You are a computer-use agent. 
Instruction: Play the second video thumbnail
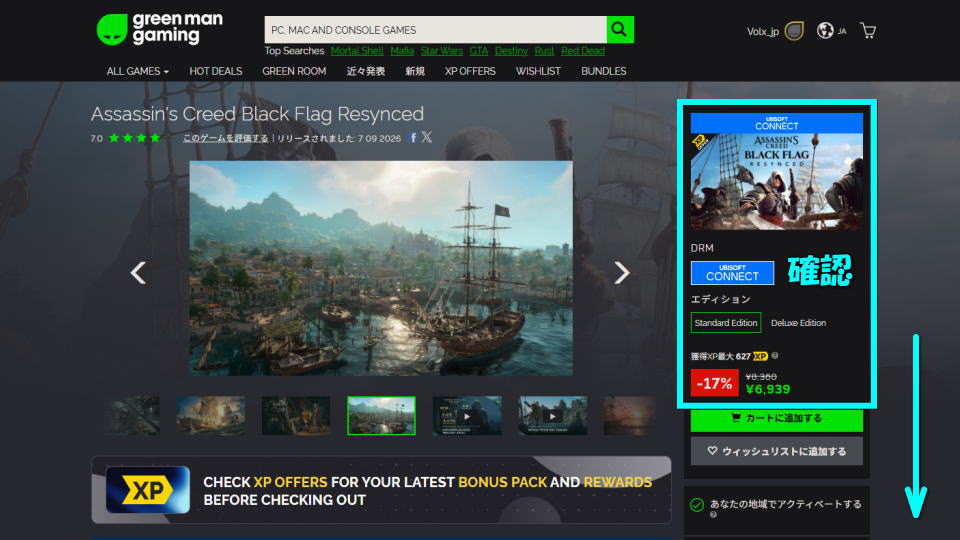552,416
